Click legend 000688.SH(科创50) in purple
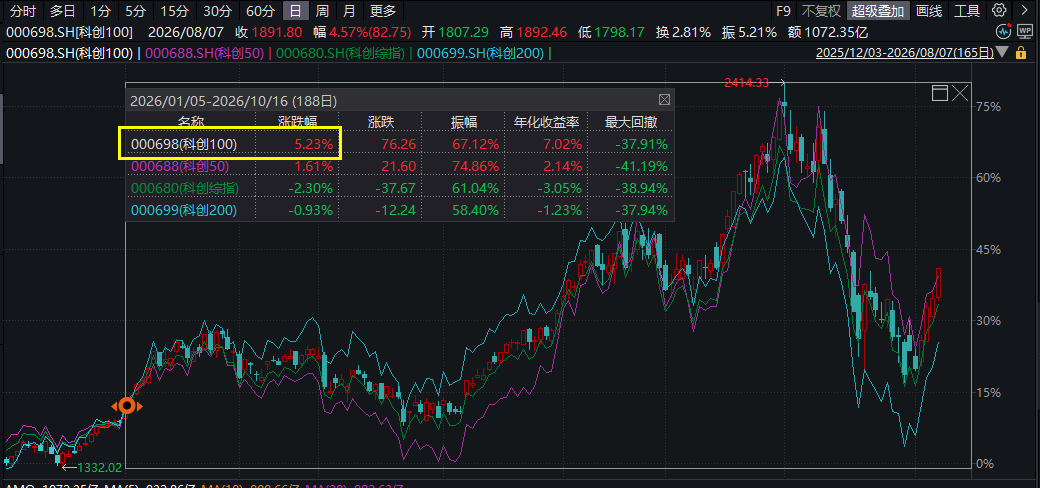The image size is (1040, 488). [x=204, y=53]
